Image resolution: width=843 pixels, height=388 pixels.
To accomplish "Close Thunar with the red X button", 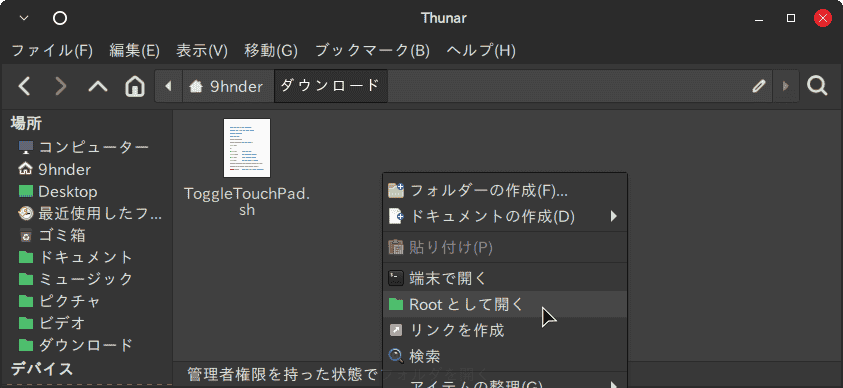I will pyautogui.click(x=823, y=18).
